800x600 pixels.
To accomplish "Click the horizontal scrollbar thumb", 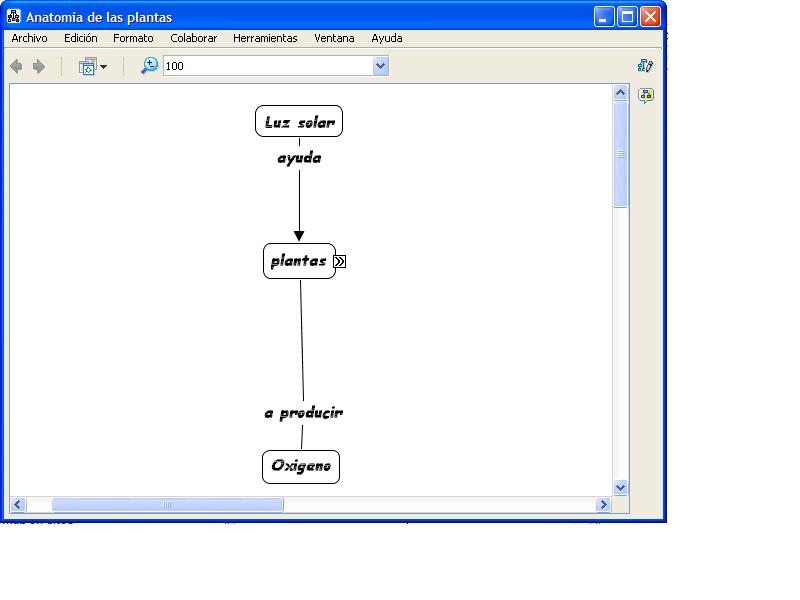I will pos(167,505).
